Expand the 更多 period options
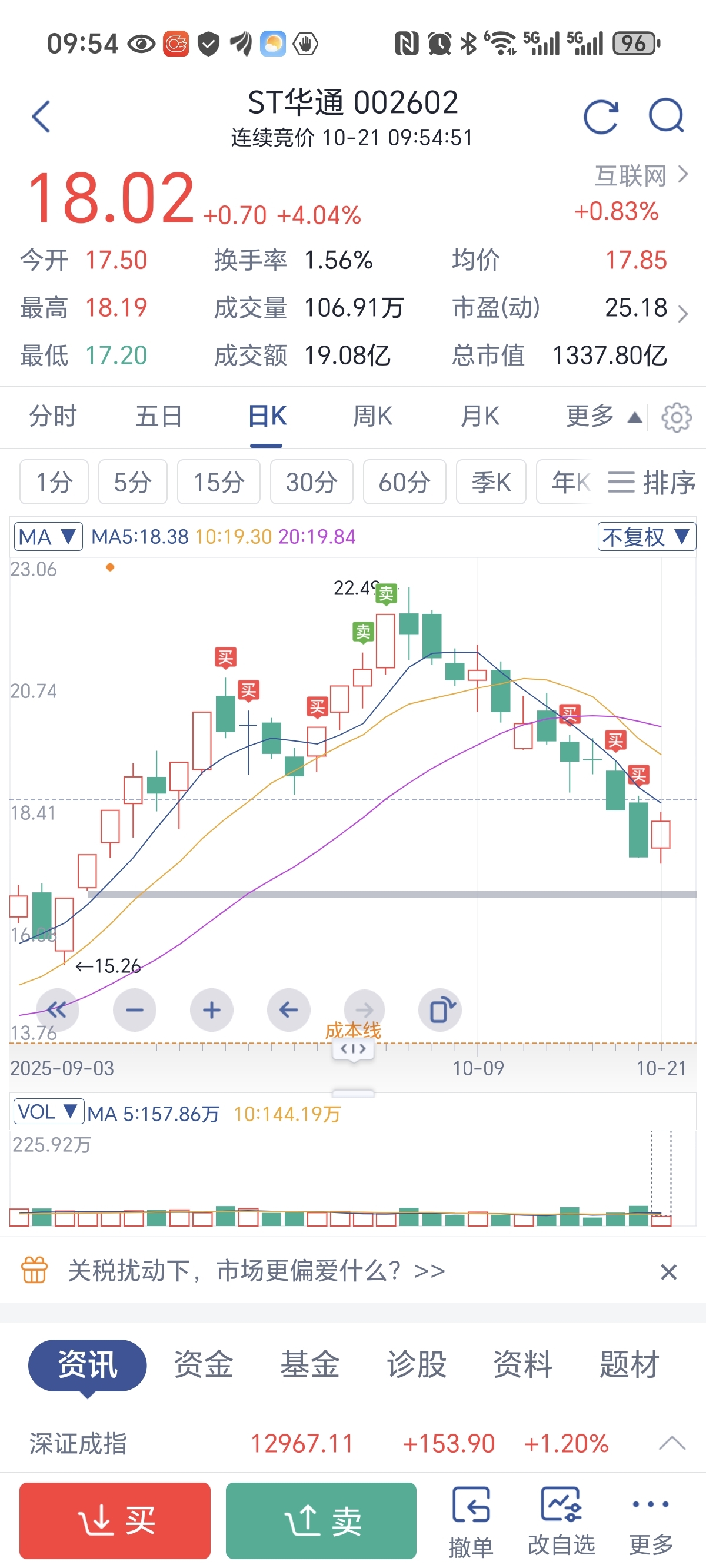The width and height of the screenshot is (706, 1568). (602, 417)
